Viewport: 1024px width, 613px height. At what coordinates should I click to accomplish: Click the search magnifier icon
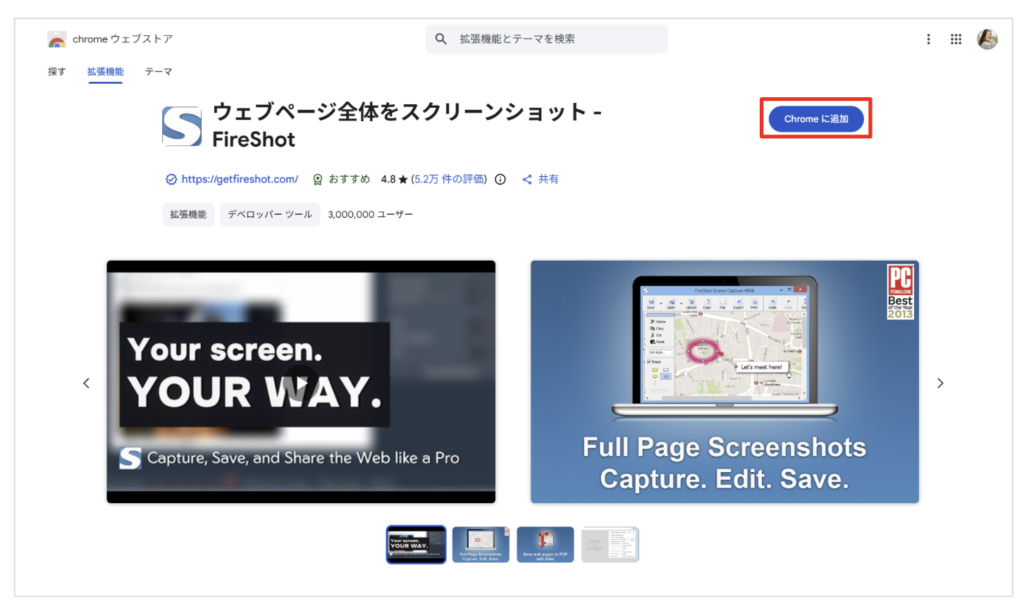(x=441, y=39)
